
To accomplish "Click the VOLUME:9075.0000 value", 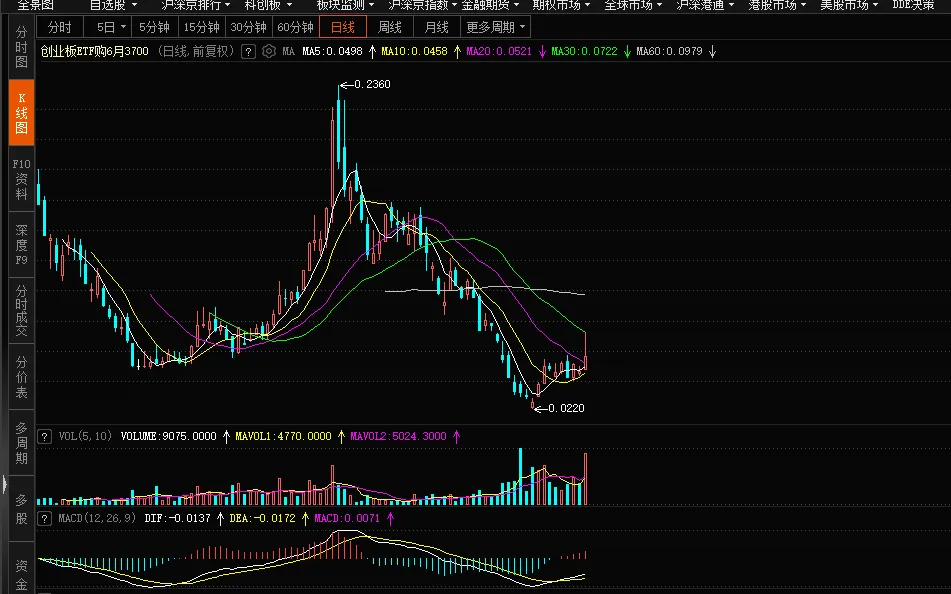I will (169, 436).
